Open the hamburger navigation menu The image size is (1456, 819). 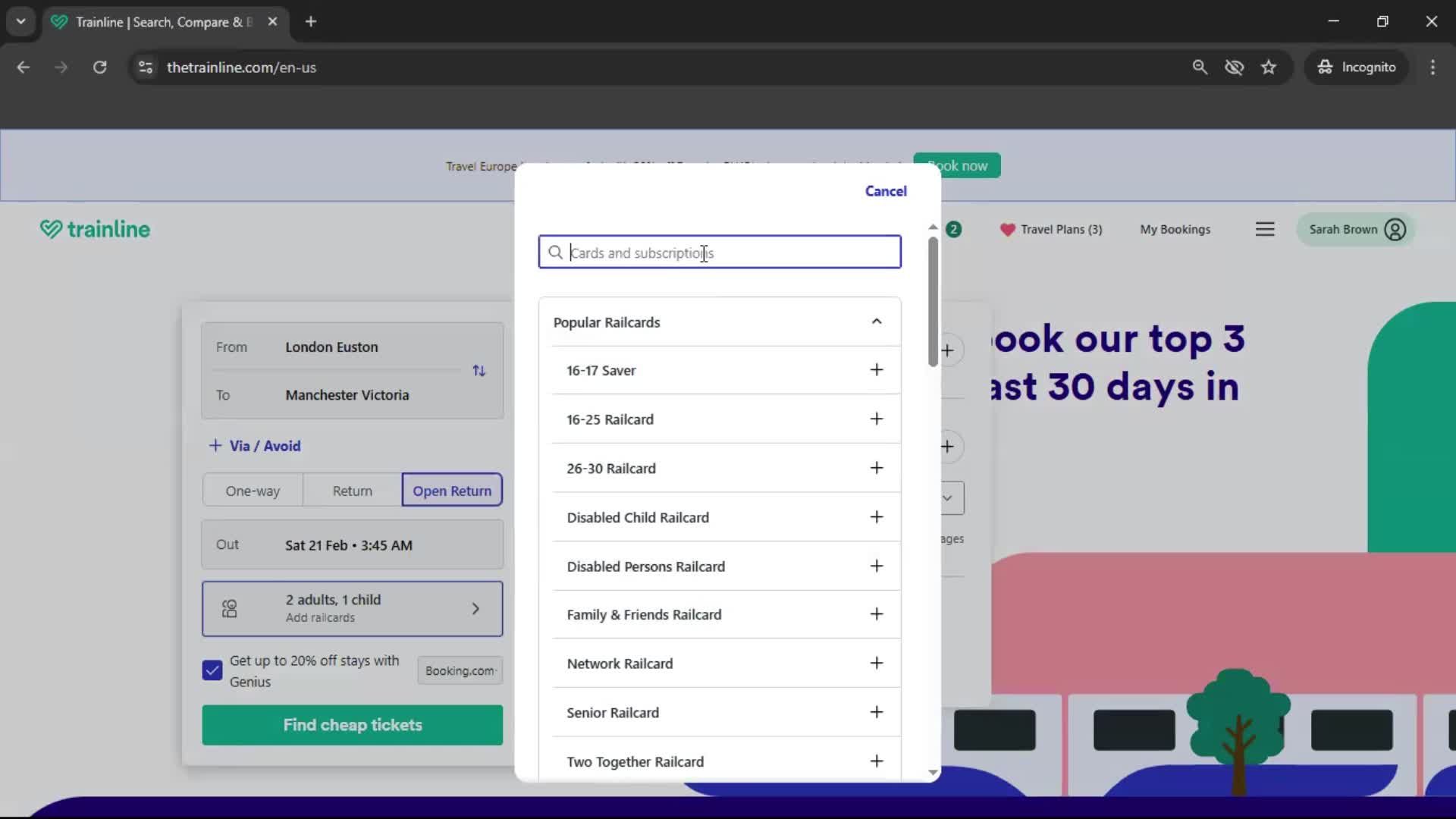[1265, 229]
